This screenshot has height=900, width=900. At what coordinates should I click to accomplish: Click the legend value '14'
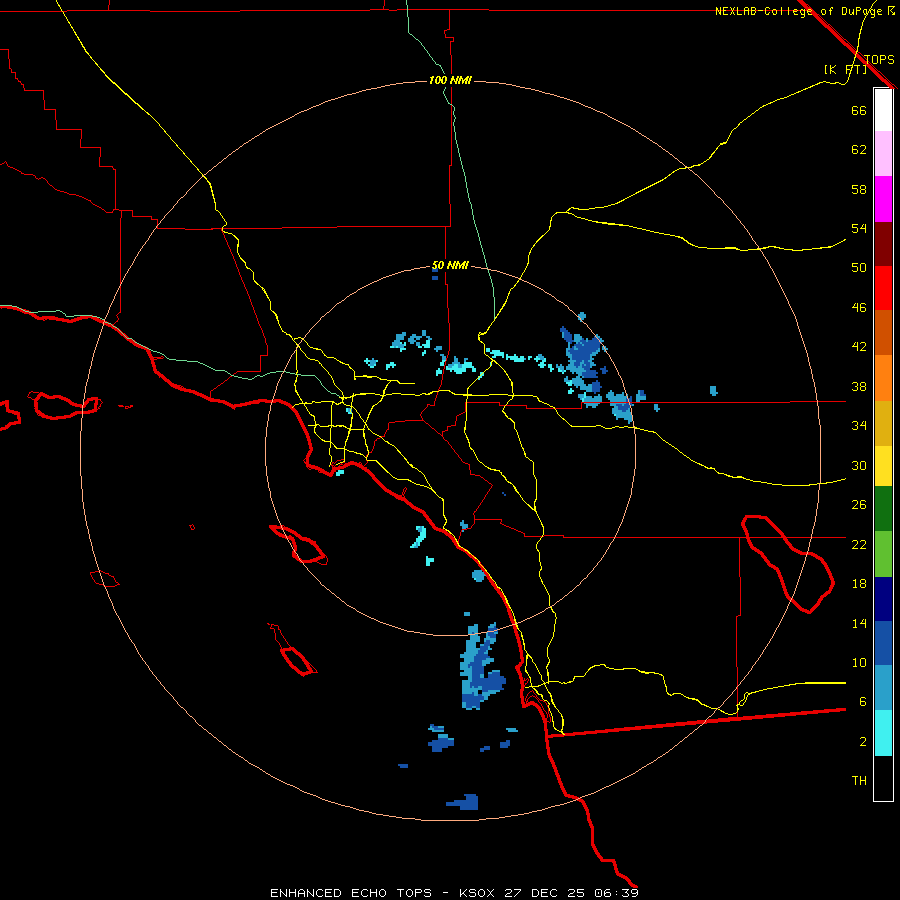click(859, 623)
